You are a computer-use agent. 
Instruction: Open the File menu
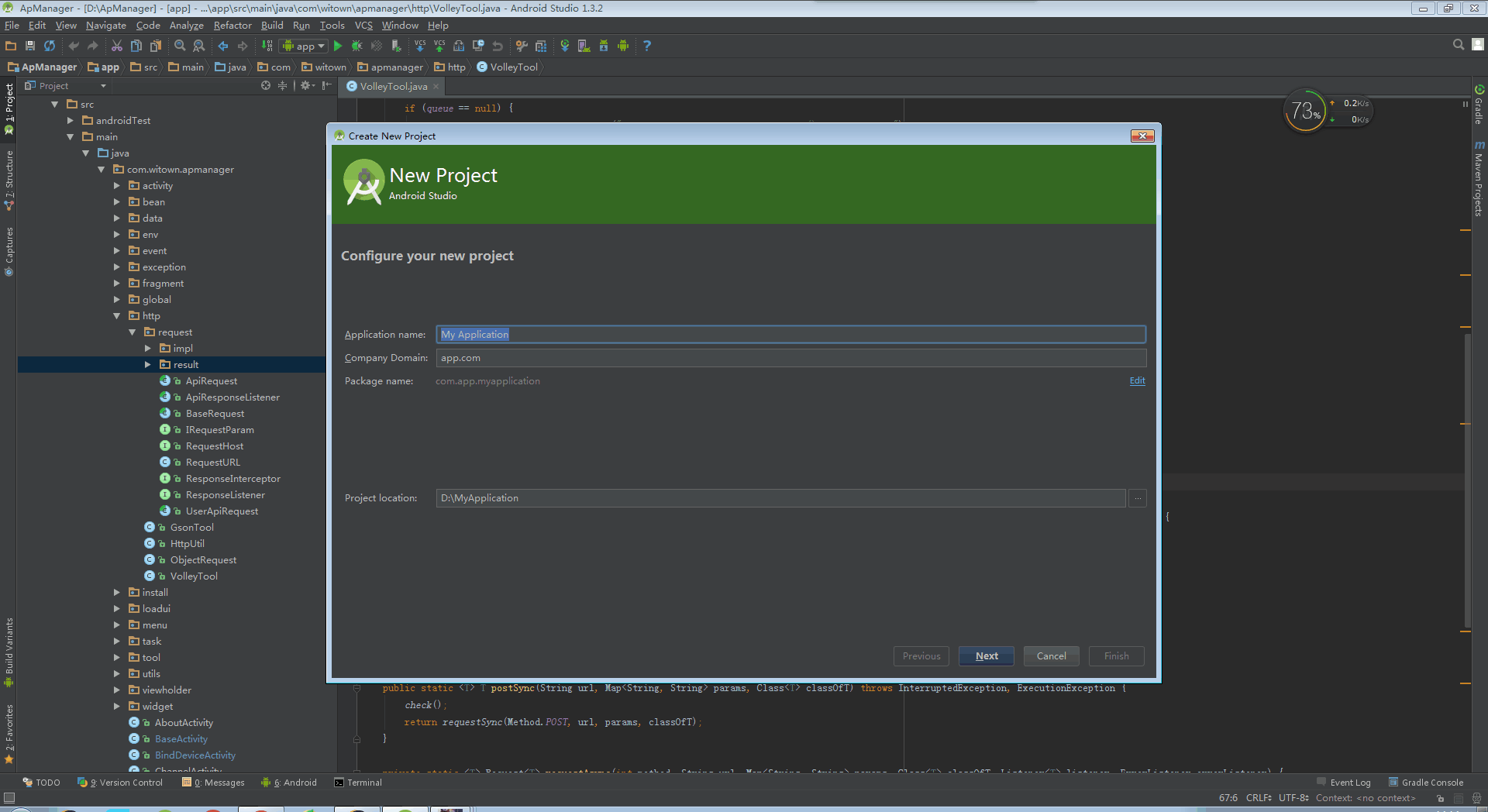[12, 26]
